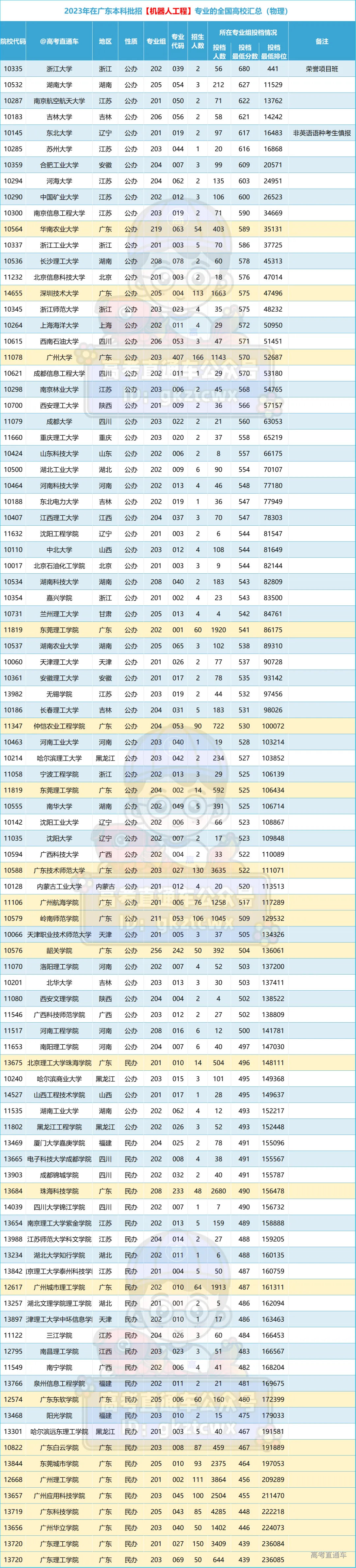Click the 专业组 column header
Screen dimensions: 356x1568
(156, 41)
